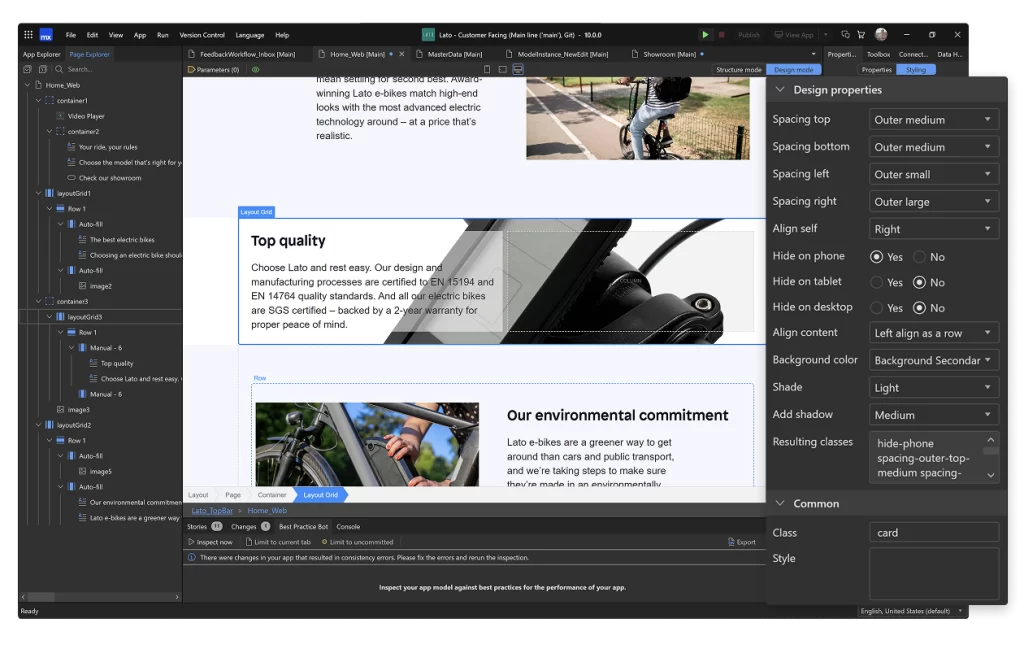1024x662 pixels.
Task: Open the Marketplace cart icon in the toolbar
Action: tap(860, 34)
